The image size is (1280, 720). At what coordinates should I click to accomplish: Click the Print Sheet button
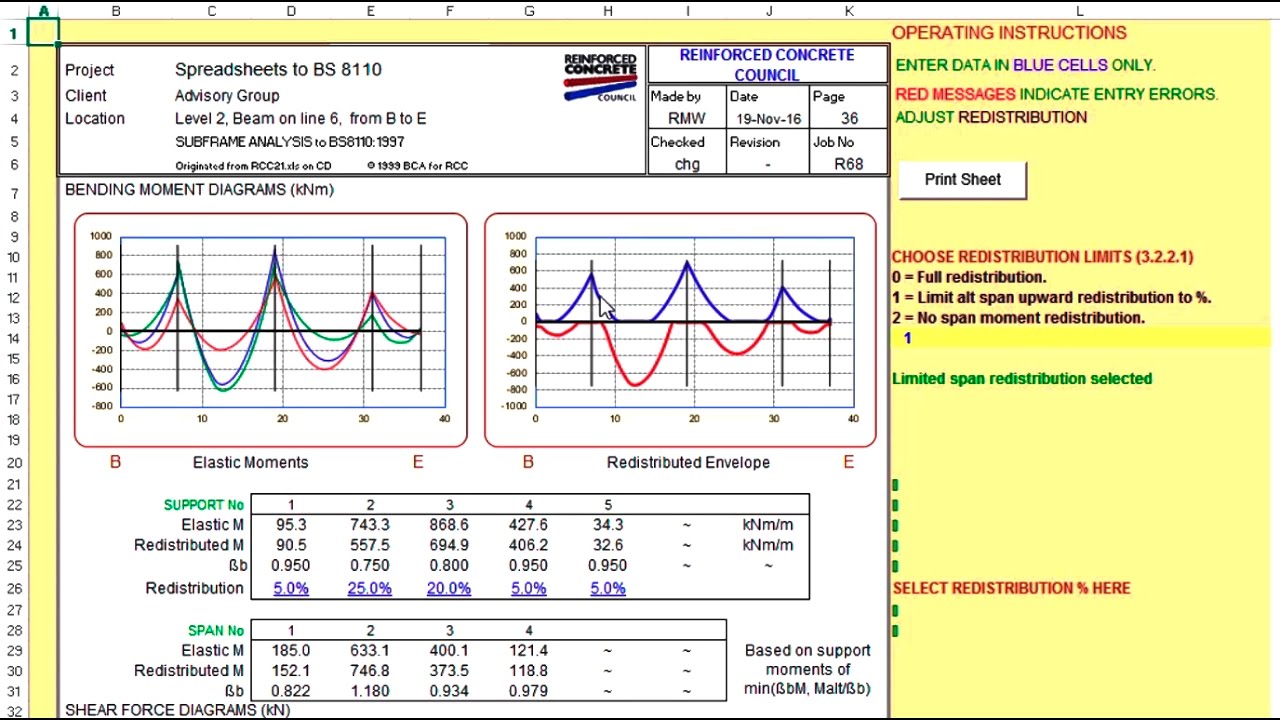(962, 180)
